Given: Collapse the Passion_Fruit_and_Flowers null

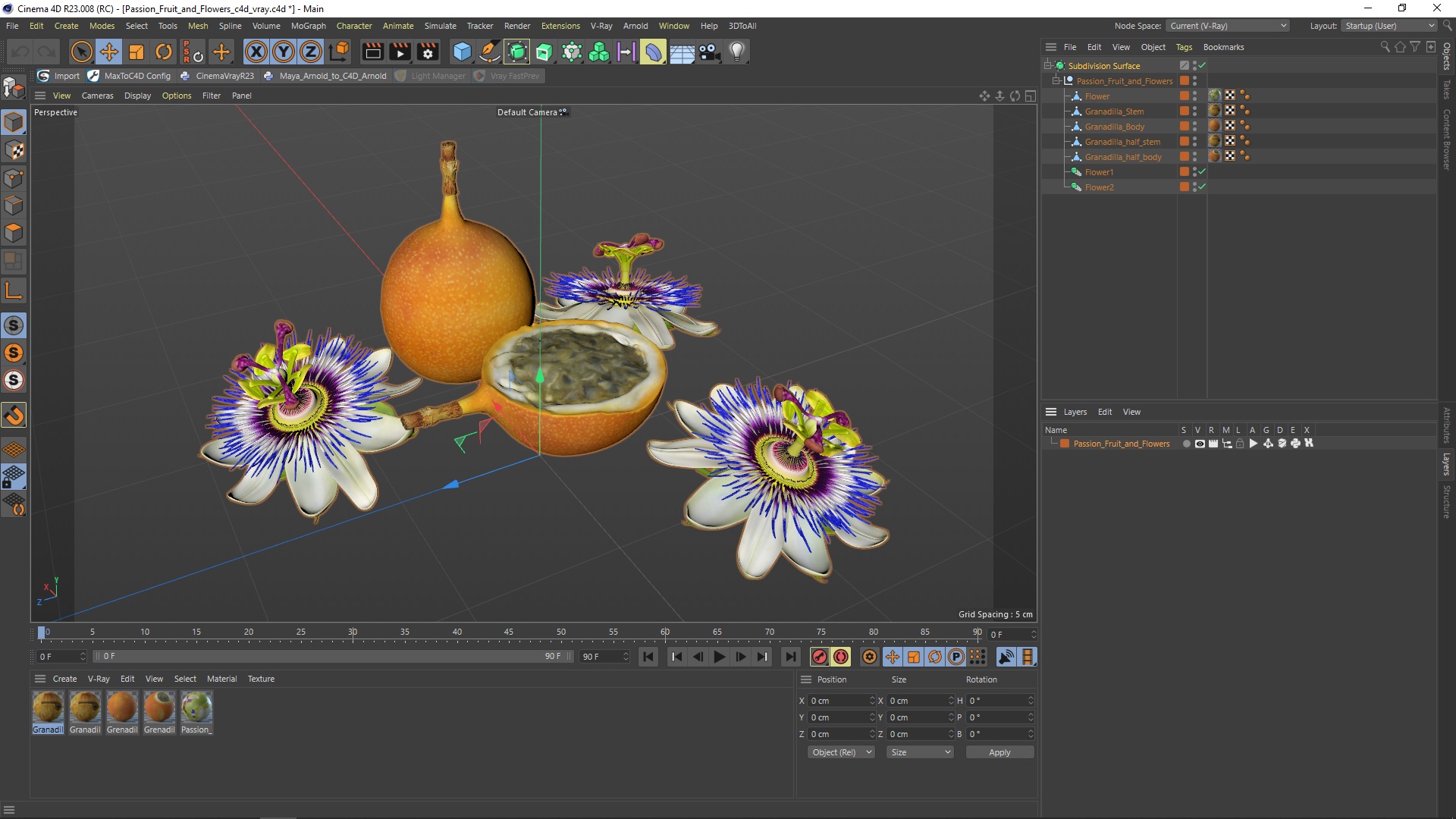Looking at the screenshot, I should (x=1056, y=81).
